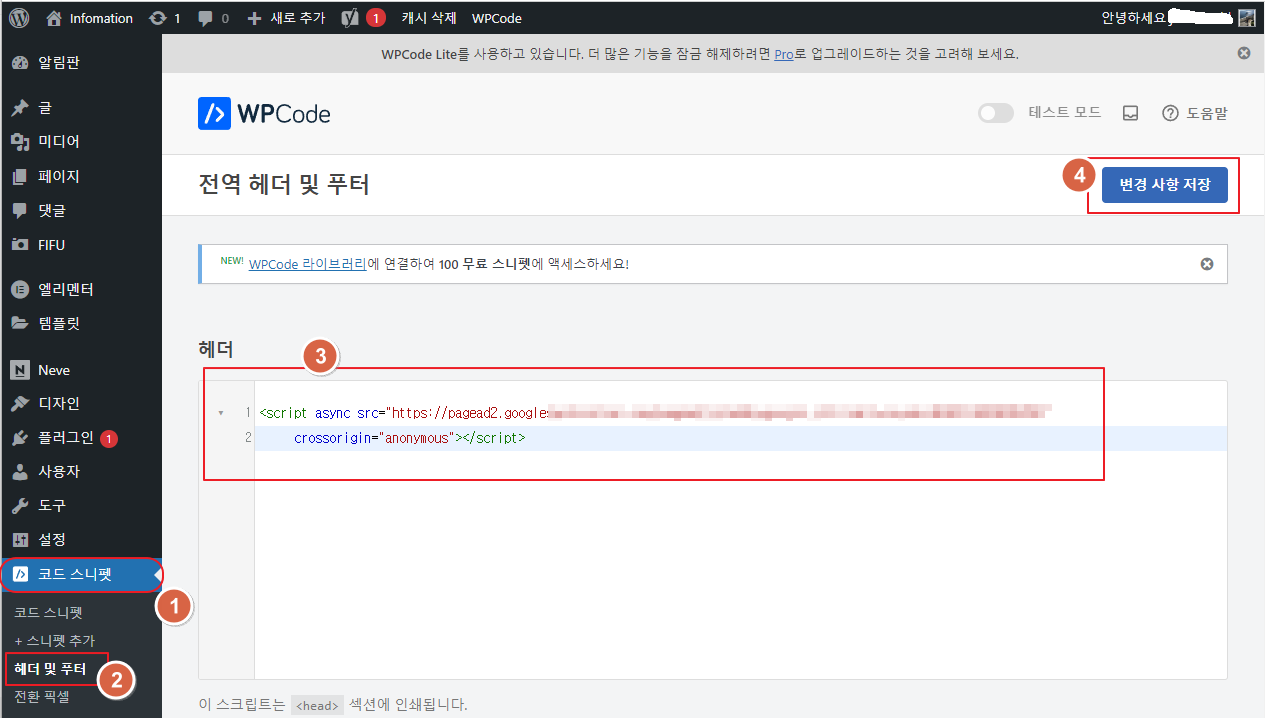This screenshot has height=718, width=1265.
Task: Click the 사용자 person icon
Action: click(x=20, y=471)
